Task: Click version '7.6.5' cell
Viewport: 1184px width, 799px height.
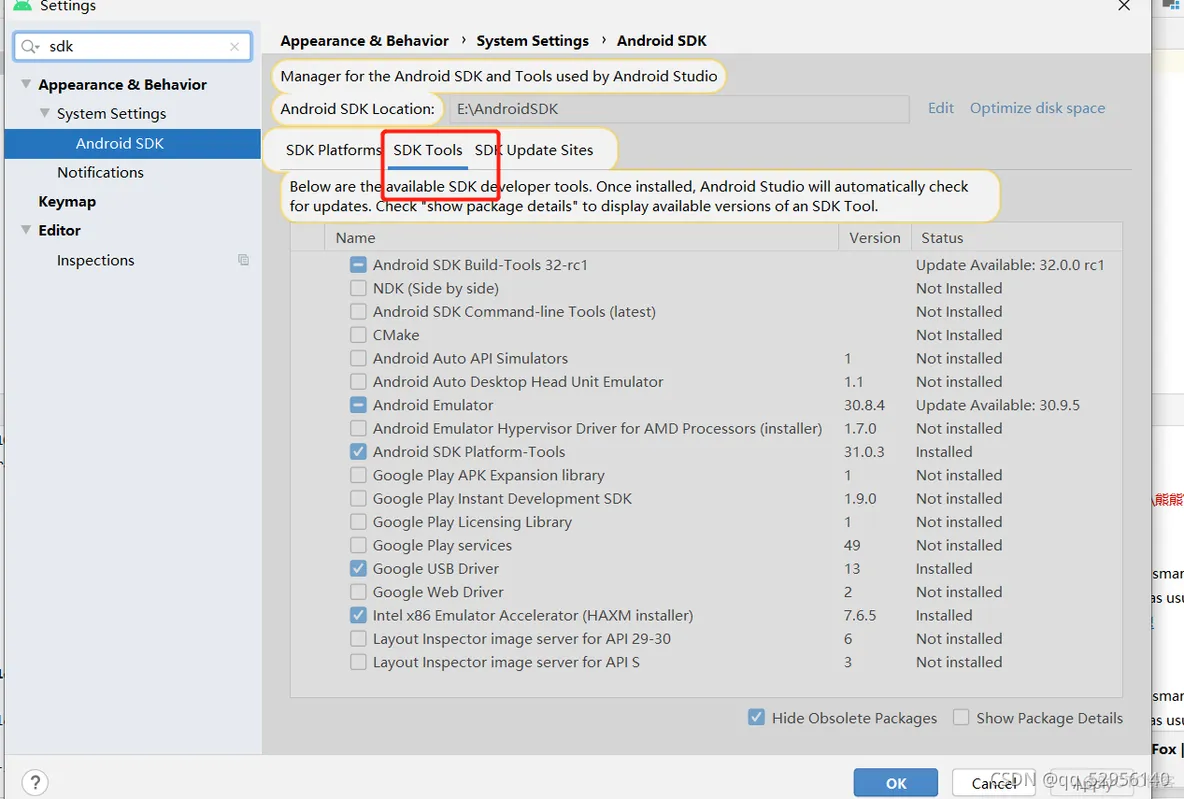Action: click(860, 616)
